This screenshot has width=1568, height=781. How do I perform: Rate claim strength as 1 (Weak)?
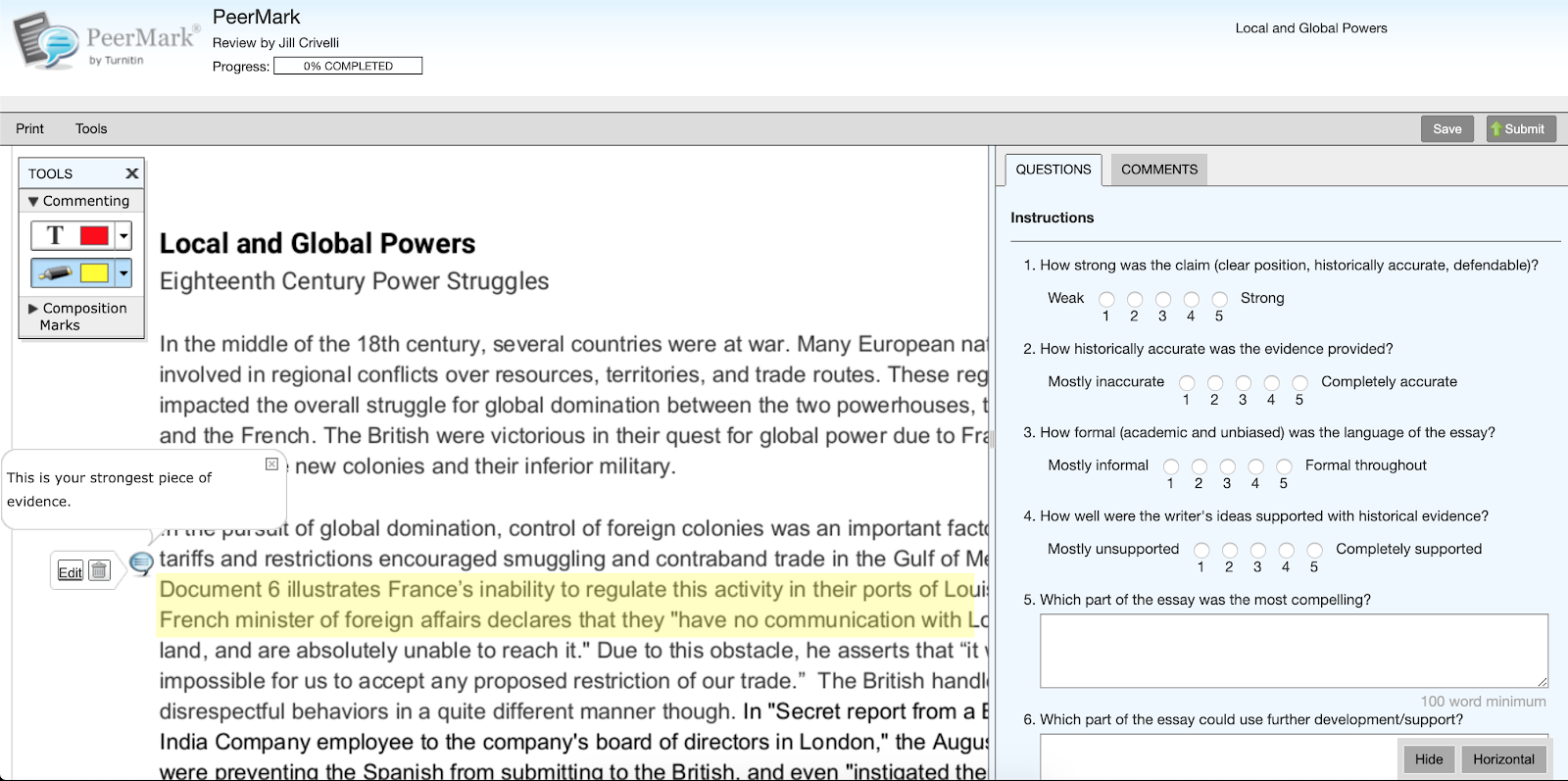point(1106,300)
